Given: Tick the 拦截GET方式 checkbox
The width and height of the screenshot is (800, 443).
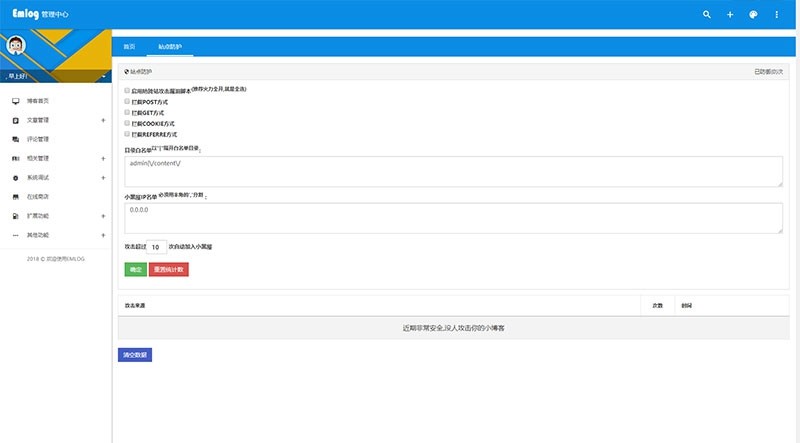Looking at the screenshot, I should coord(127,112).
